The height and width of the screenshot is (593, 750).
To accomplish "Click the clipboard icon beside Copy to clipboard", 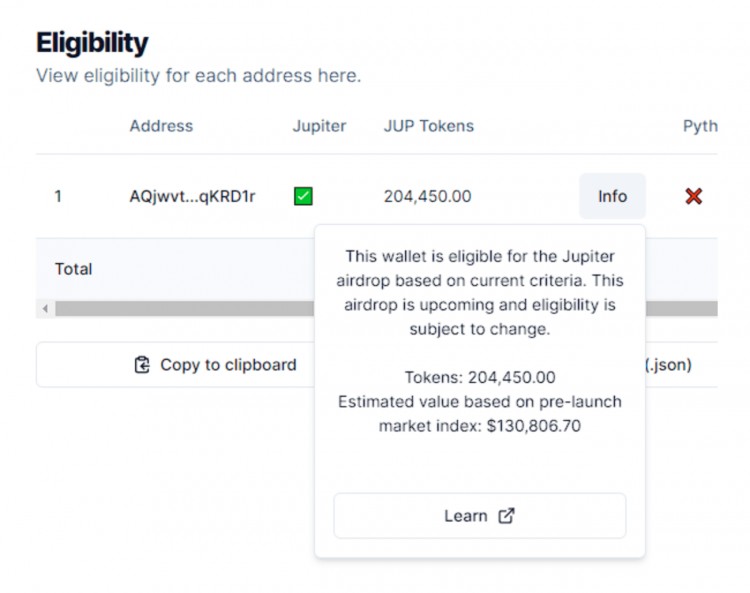I will 142,365.
